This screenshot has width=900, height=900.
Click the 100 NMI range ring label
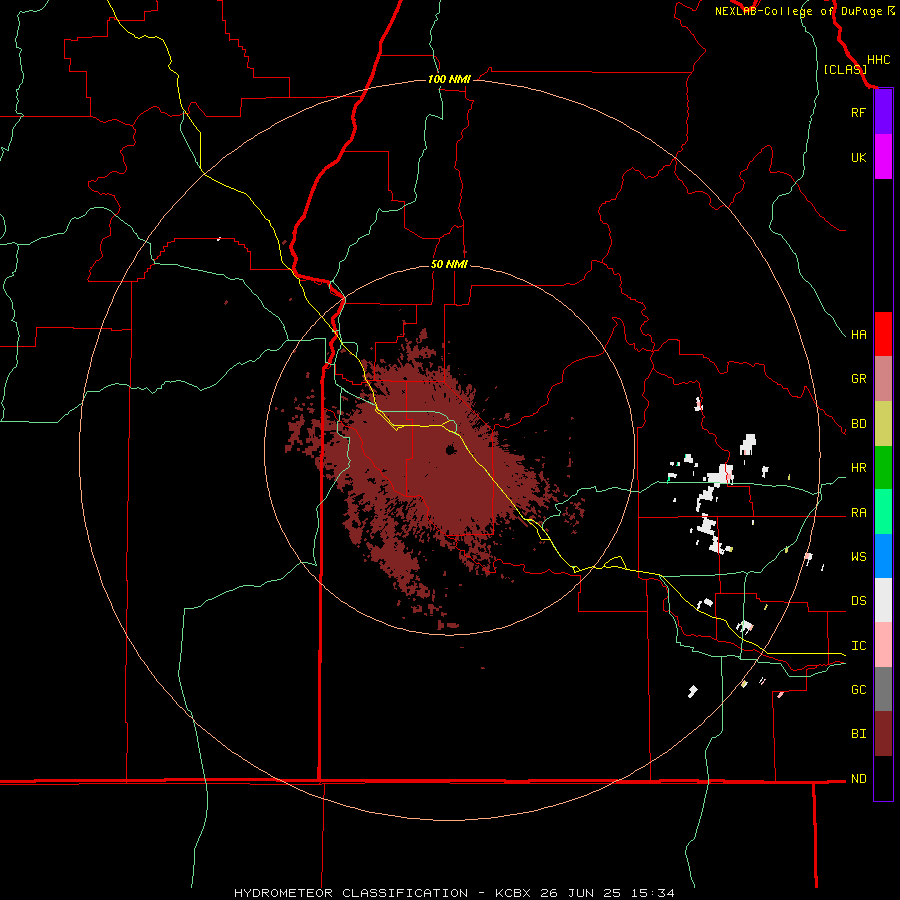point(449,79)
